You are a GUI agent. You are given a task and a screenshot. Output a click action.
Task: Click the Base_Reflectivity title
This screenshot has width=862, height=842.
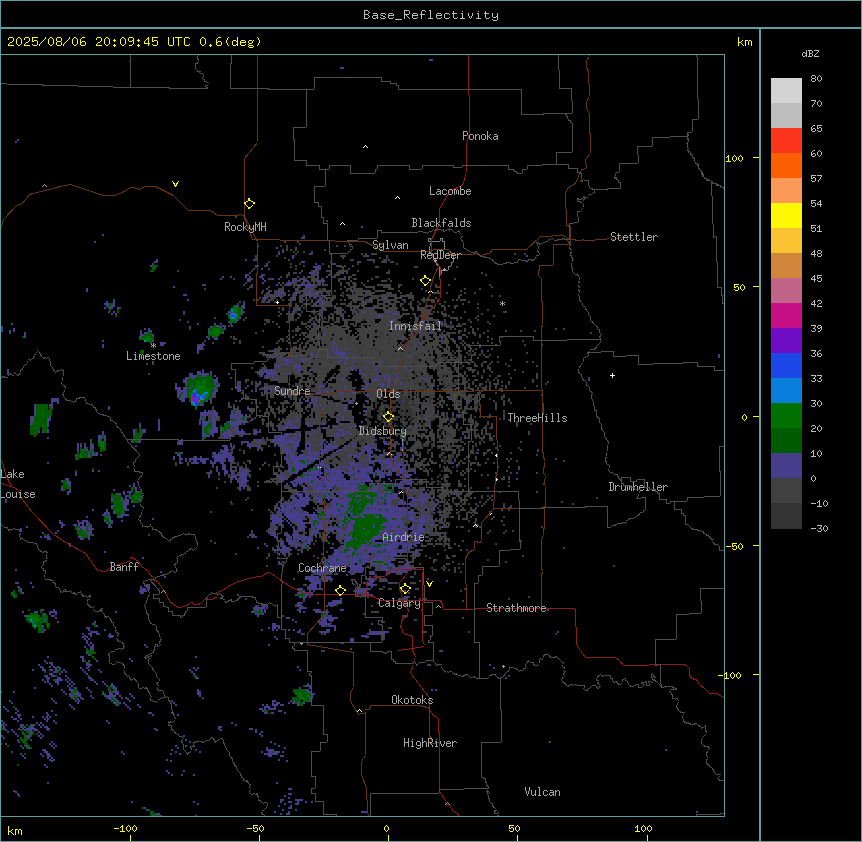click(431, 15)
